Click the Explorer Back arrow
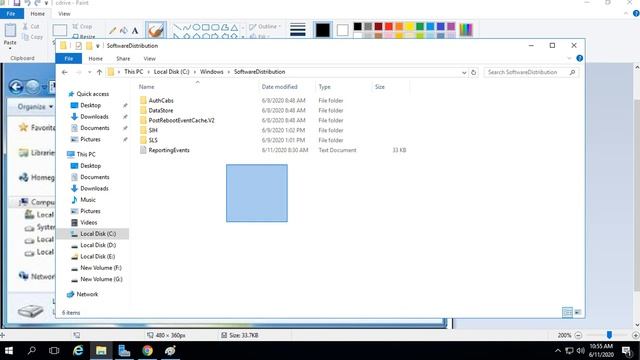The height and width of the screenshot is (360, 640). point(64,72)
